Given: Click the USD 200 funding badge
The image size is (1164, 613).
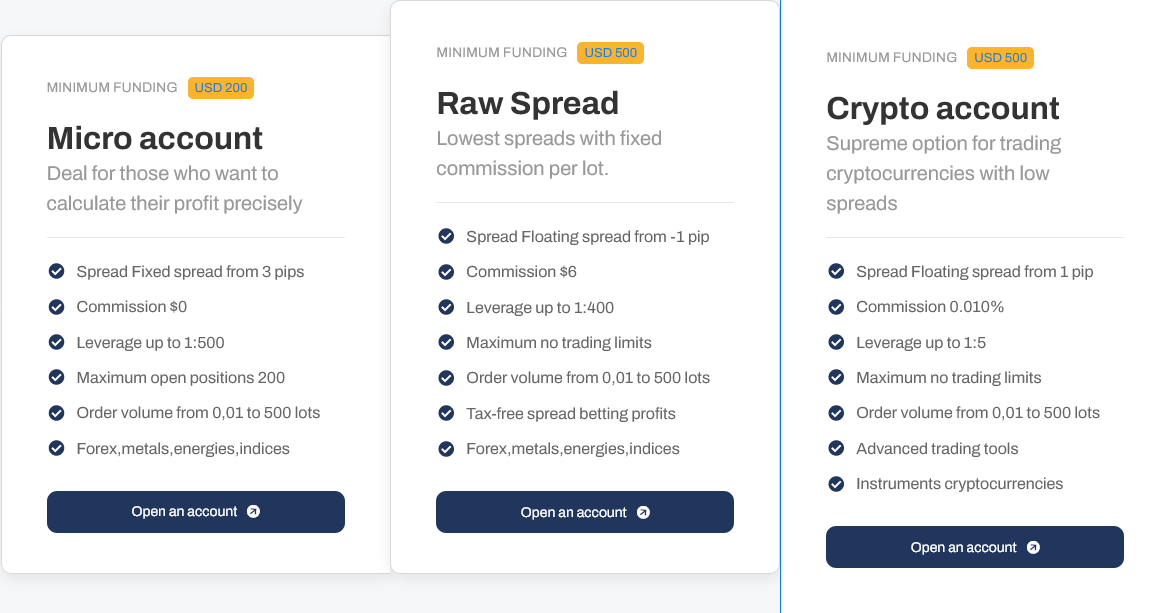Looking at the screenshot, I should point(220,88).
